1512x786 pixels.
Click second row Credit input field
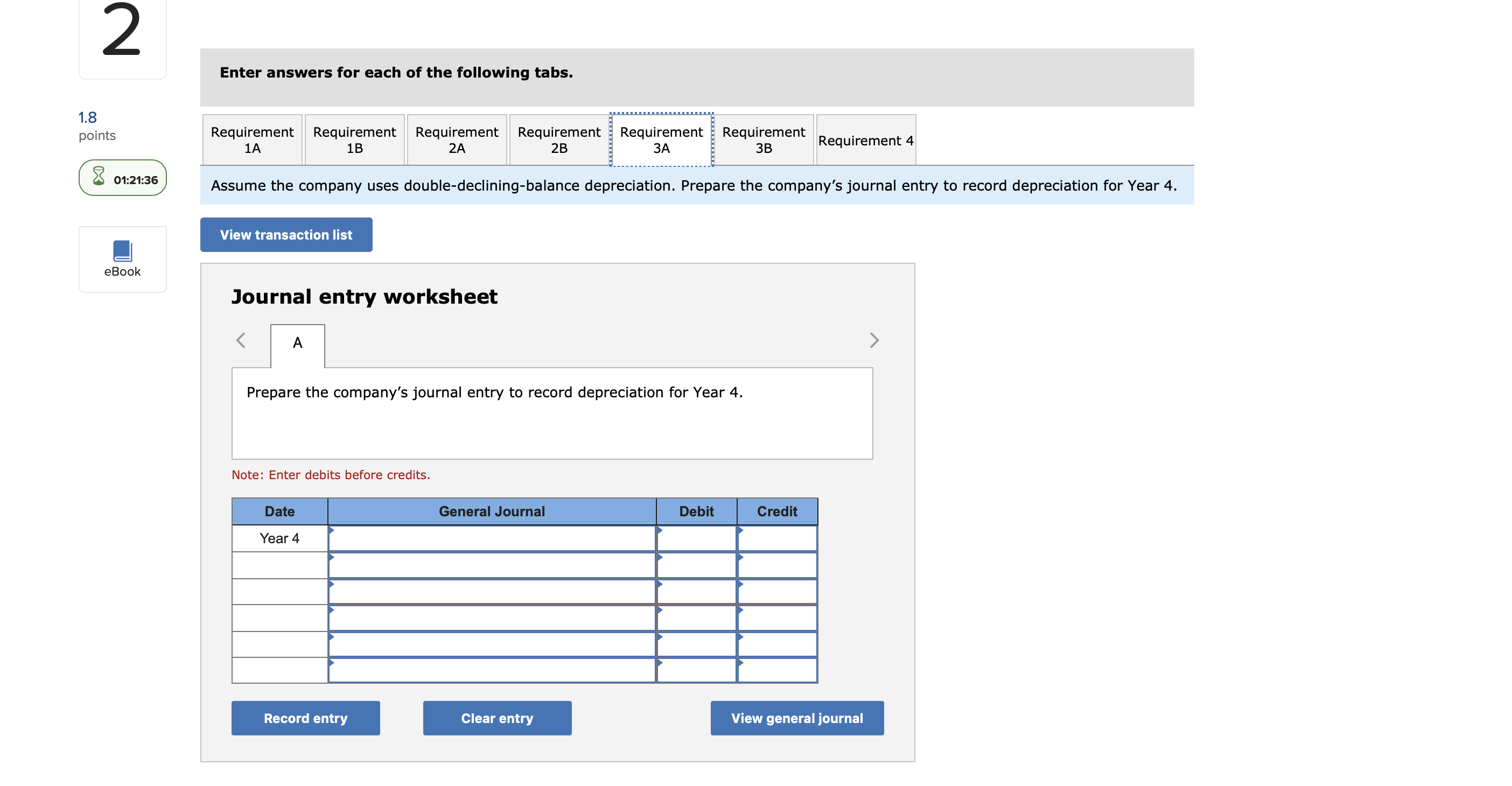(776, 565)
